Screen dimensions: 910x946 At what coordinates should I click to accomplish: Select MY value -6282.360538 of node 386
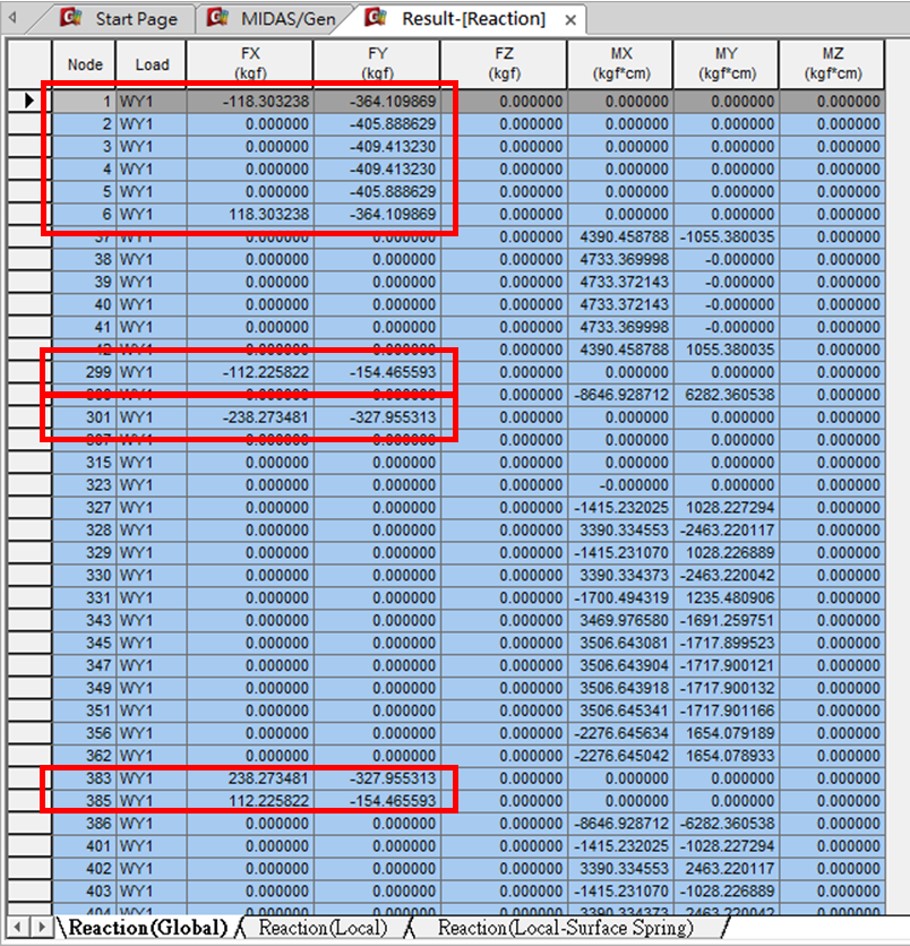pyautogui.click(x=727, y=824)
